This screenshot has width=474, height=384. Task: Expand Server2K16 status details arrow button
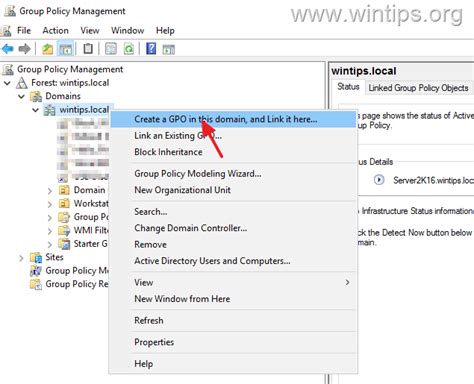[379, 180]
